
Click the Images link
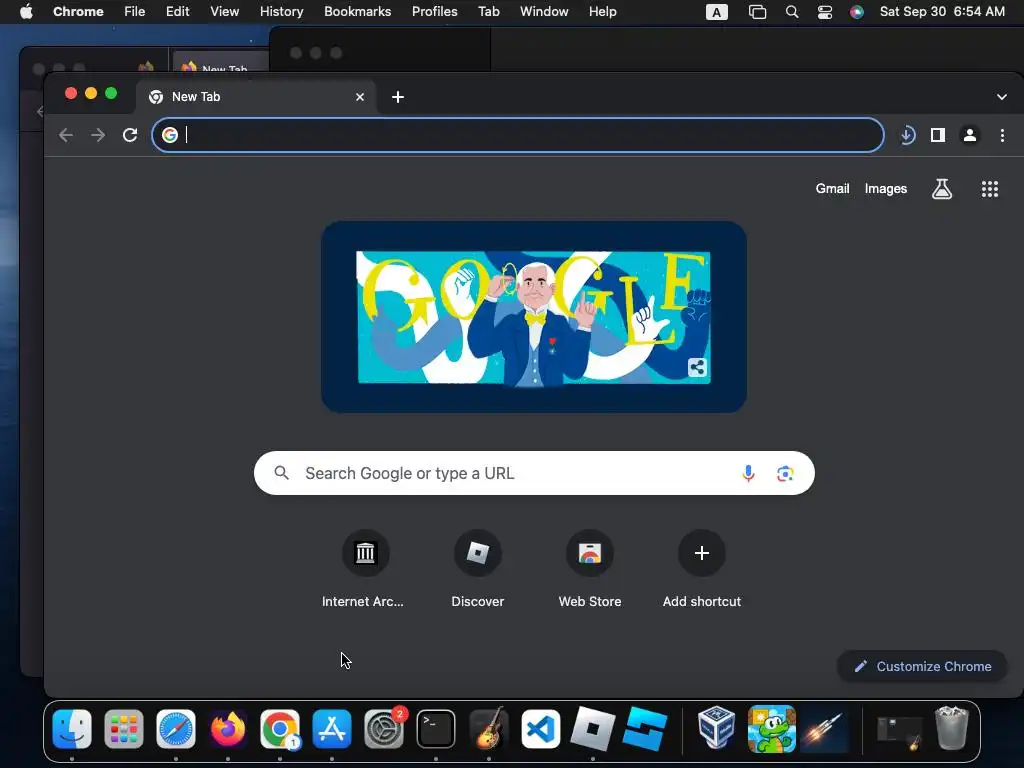[x=886, y=189]
